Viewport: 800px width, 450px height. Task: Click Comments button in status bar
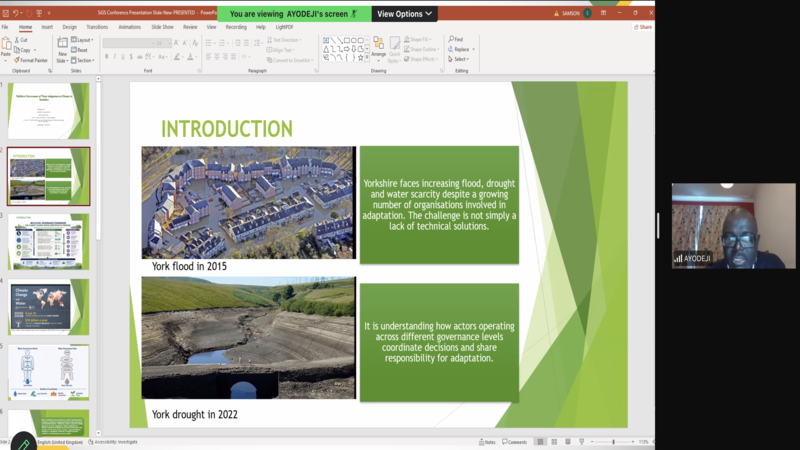tap(514, 442)
